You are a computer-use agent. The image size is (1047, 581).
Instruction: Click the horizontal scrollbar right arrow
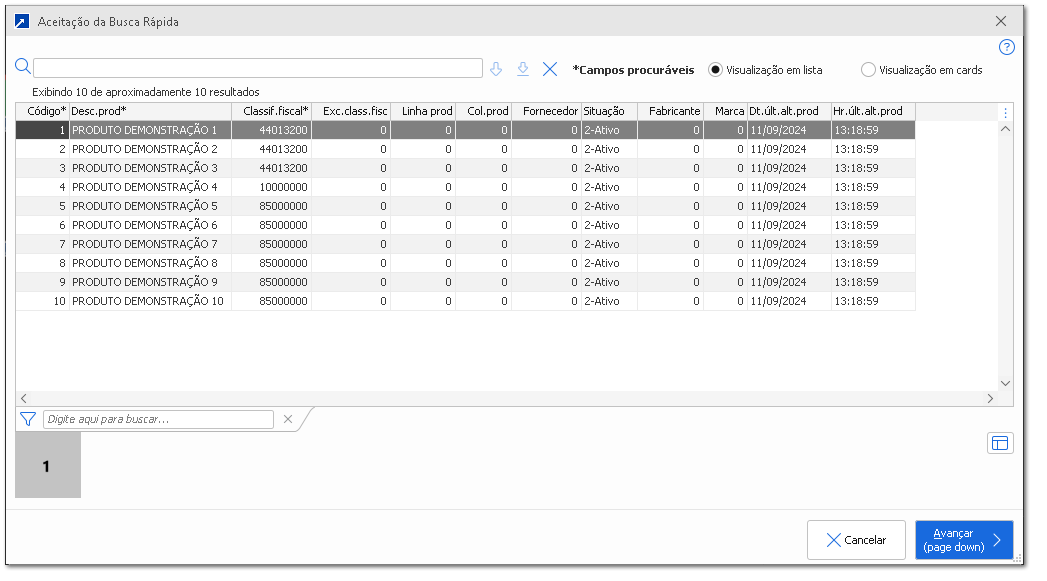point(990,399)
